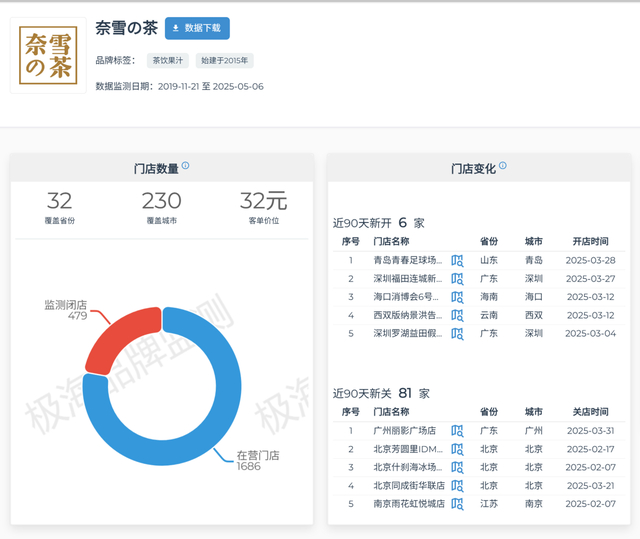
Task: Open map icon for 南京雨花虹悦城店
Action: click(x=457, y=503)
